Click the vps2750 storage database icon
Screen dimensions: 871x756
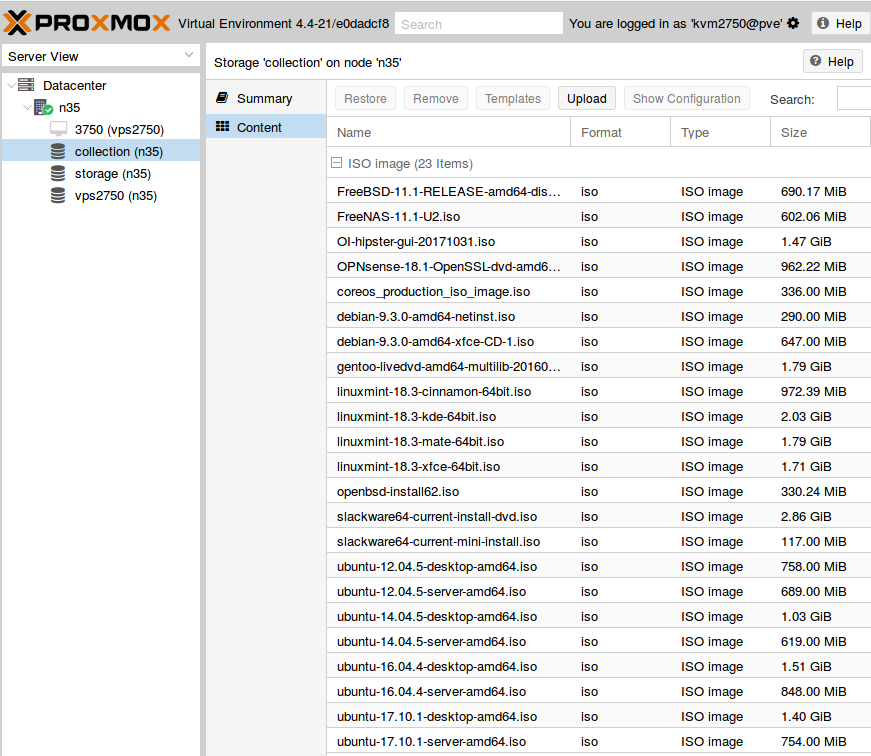pyautogui.click(x=58, y=196)
